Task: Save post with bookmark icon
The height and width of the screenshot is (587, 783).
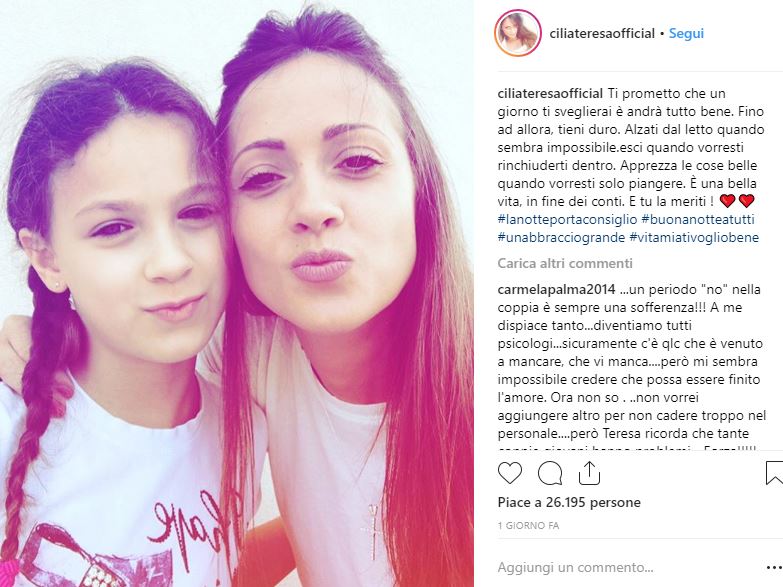Action: tap(775, 473)
